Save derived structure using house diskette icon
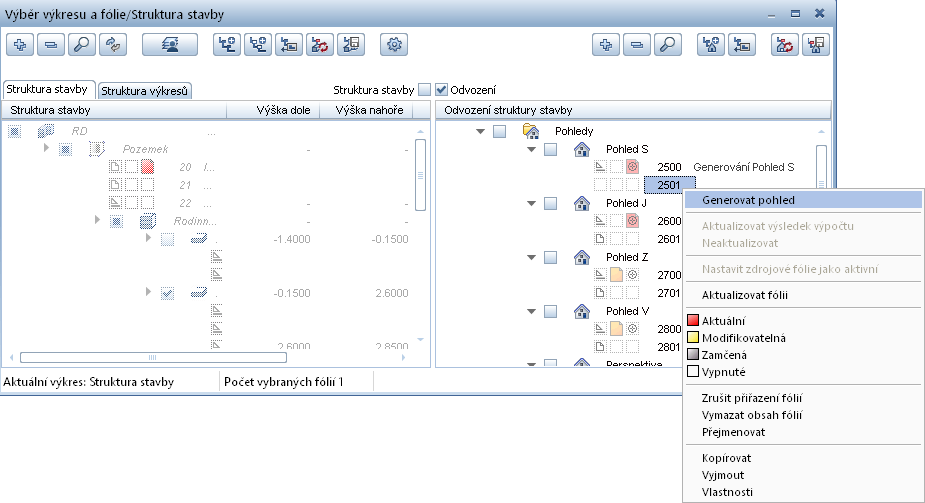 click(816, 45)
